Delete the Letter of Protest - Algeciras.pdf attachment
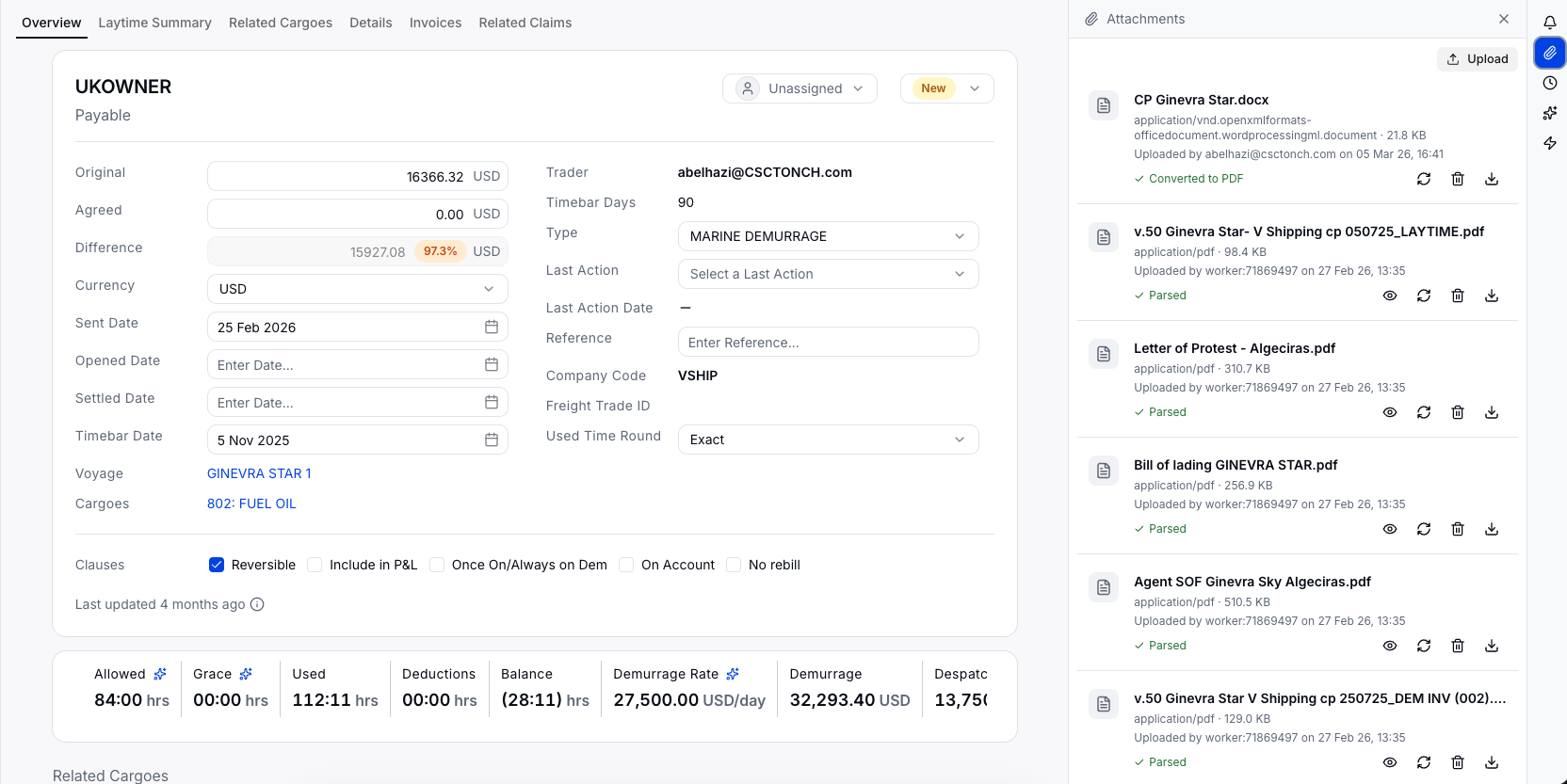Image resolution: width=1567 pixels, height=784 pixels. tap(1458, 412)
